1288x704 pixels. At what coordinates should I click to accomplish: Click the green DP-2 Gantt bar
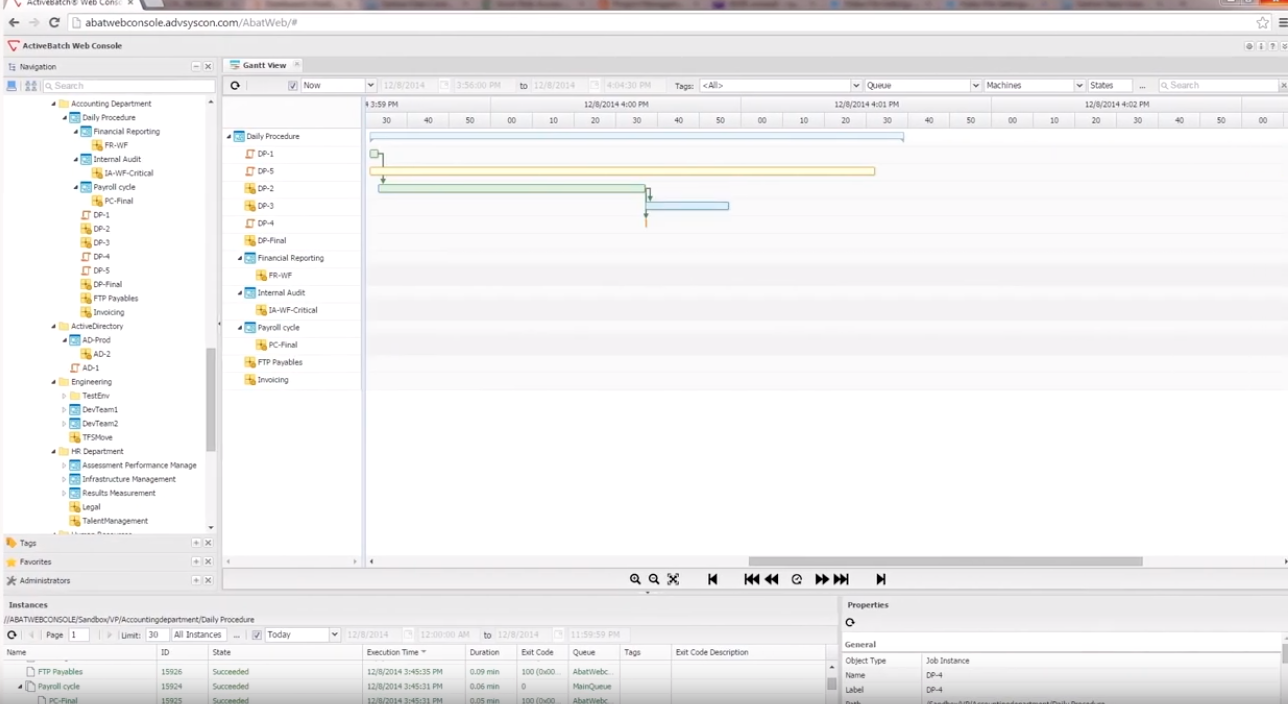(512, 189)
